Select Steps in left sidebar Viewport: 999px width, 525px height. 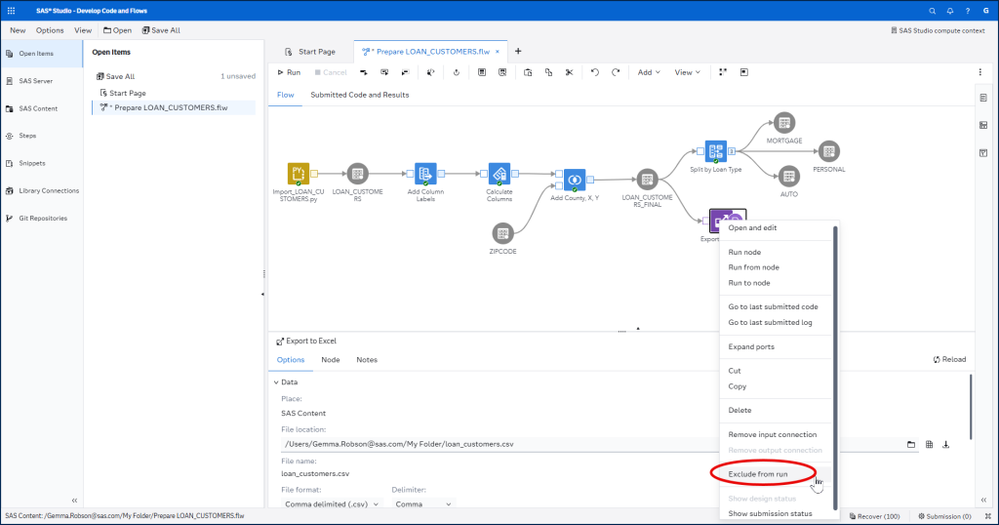click(x=41, y=136)
